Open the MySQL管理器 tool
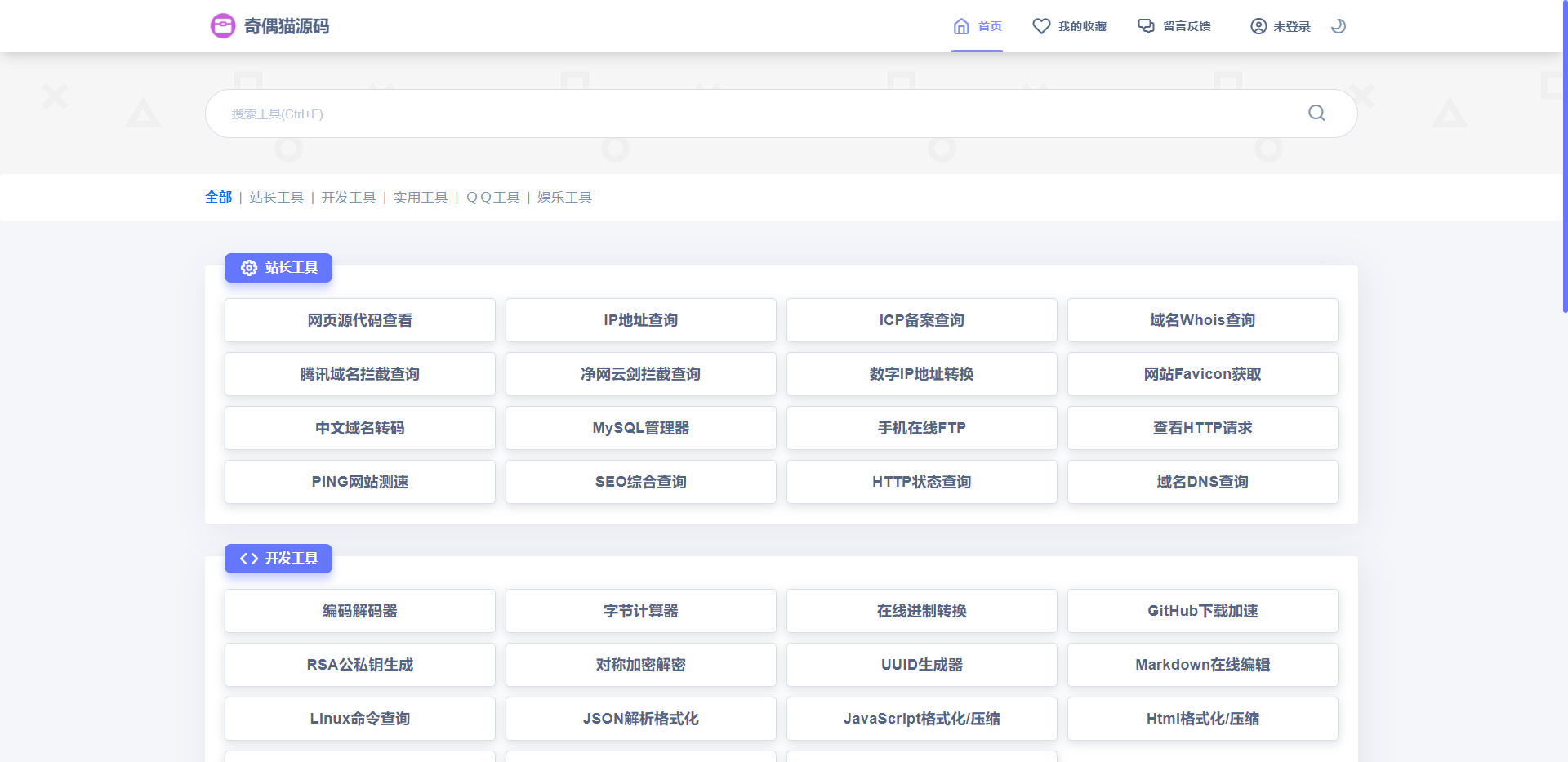1568x762 pixels. click(x=641, y=428)
